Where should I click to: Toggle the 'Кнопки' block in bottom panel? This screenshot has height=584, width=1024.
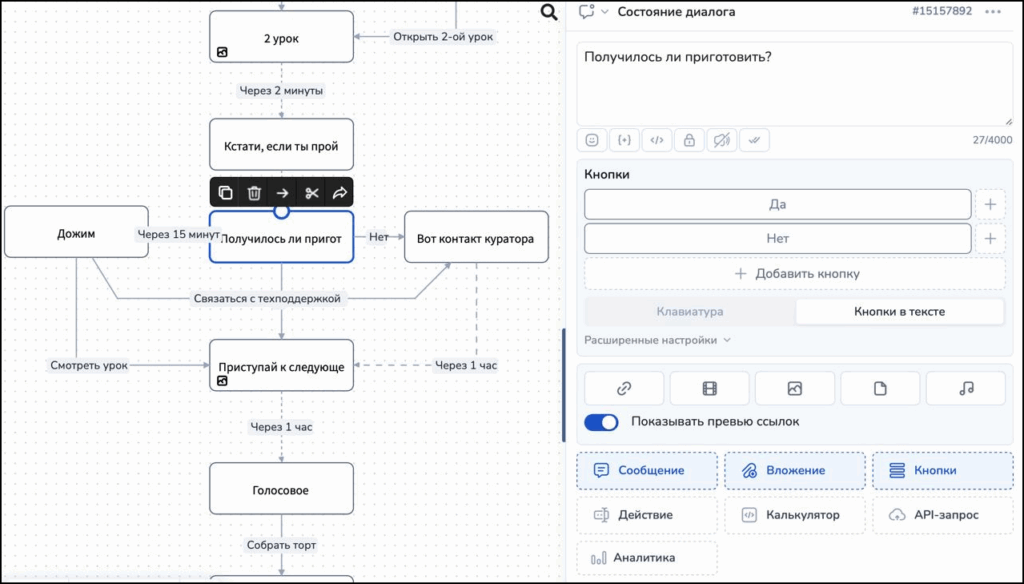click(x=943, y=470)
